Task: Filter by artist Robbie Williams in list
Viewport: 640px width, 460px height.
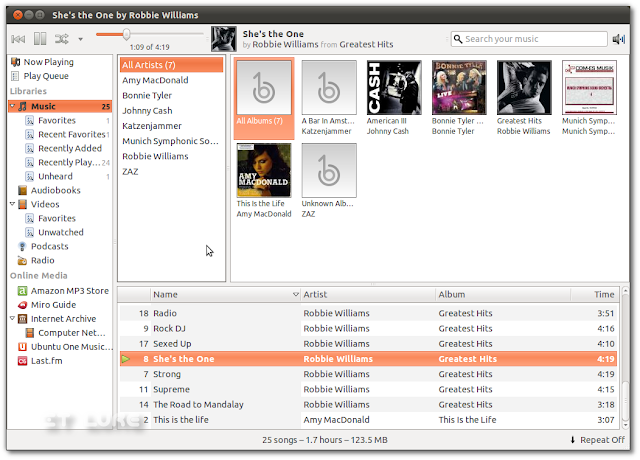Action: coord(171,156)
